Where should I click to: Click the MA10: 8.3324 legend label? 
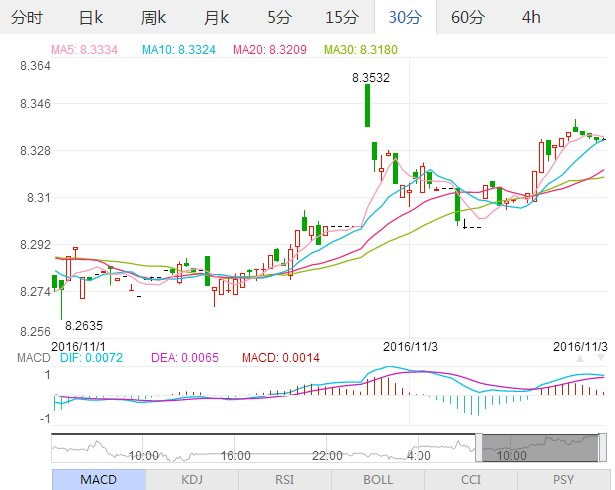(179, 50)
